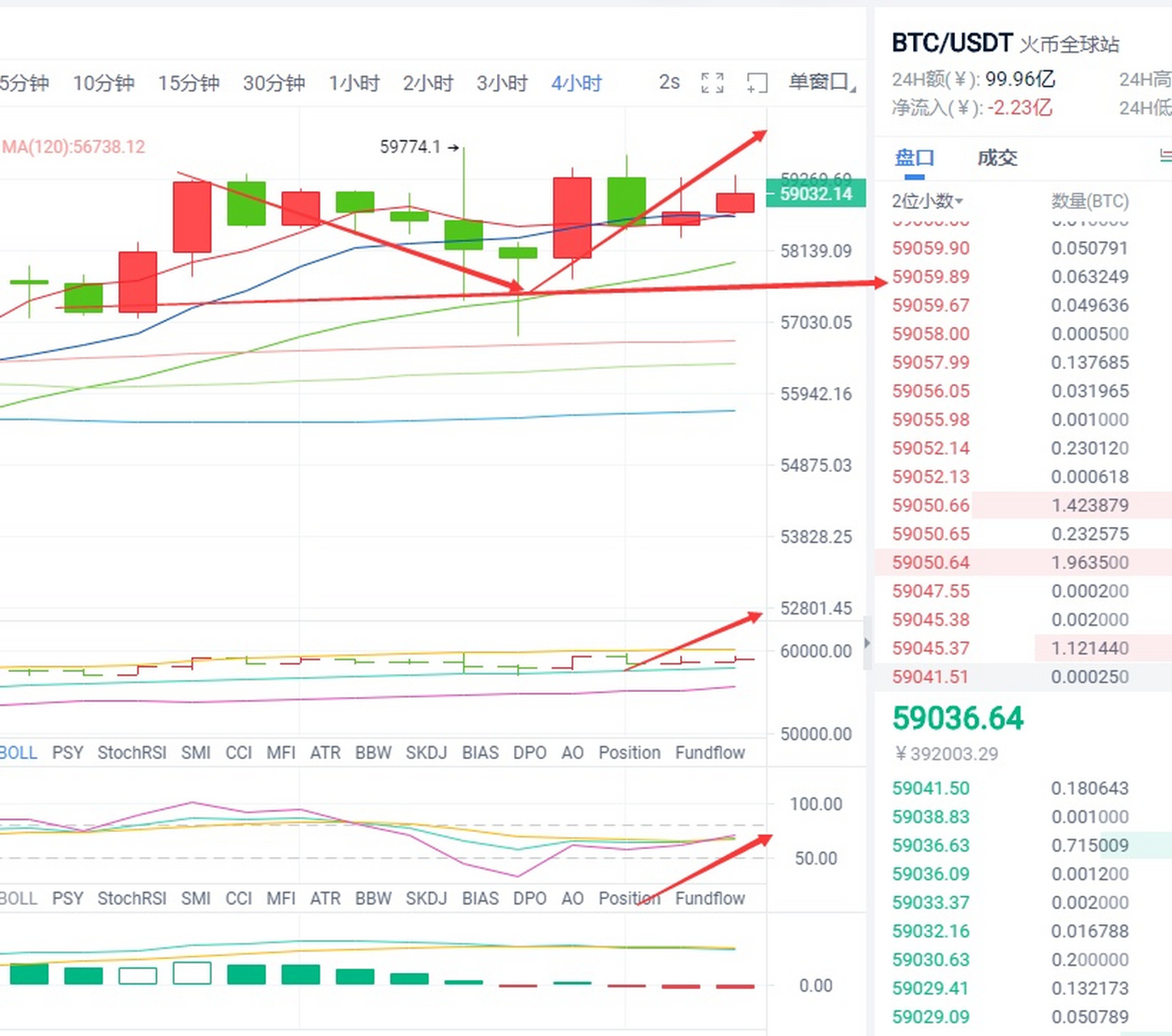Select StochRSI indicator in upper row
The image size is (1172, 1036).
click(x=132, y=753)
